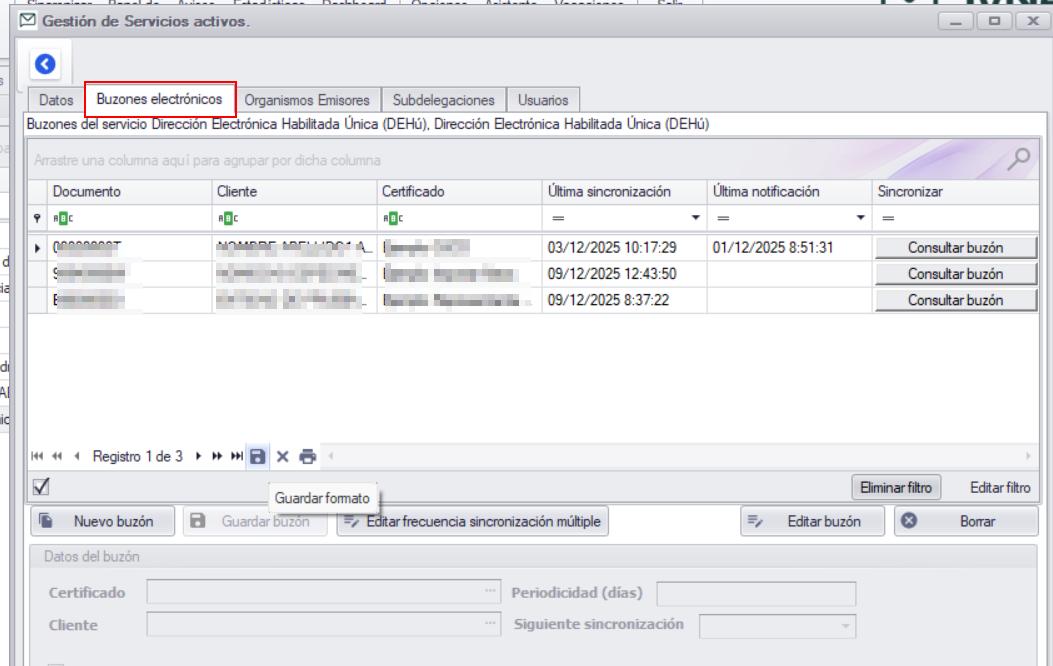Click the blue back arrow icon
This screenshot has height=666, width=1053.
point(45,65)
